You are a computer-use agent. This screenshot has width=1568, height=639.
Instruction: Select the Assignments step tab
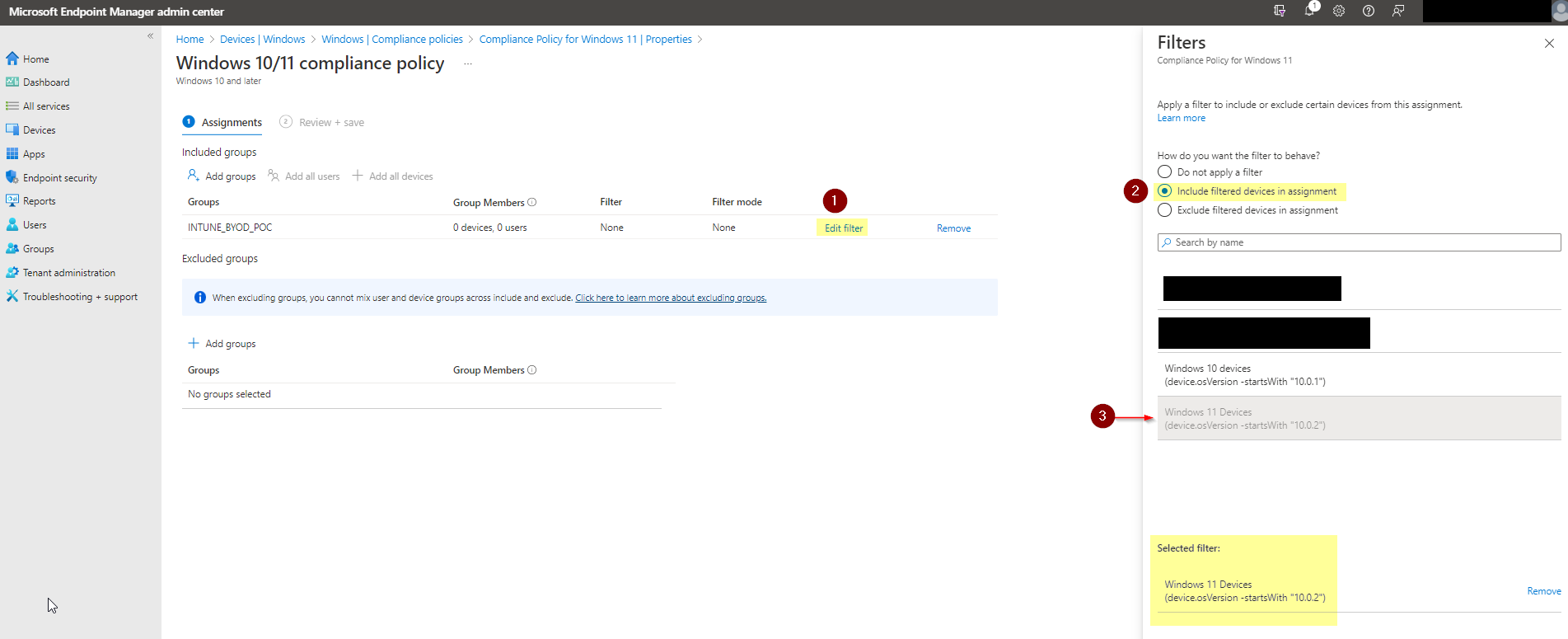pos(222,122)
